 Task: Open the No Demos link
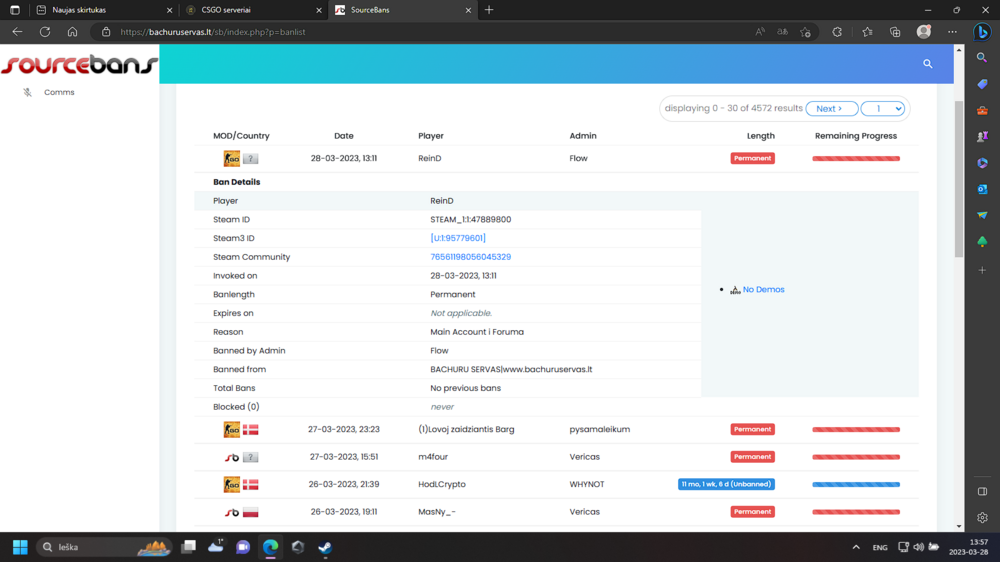tap(763, 290)
